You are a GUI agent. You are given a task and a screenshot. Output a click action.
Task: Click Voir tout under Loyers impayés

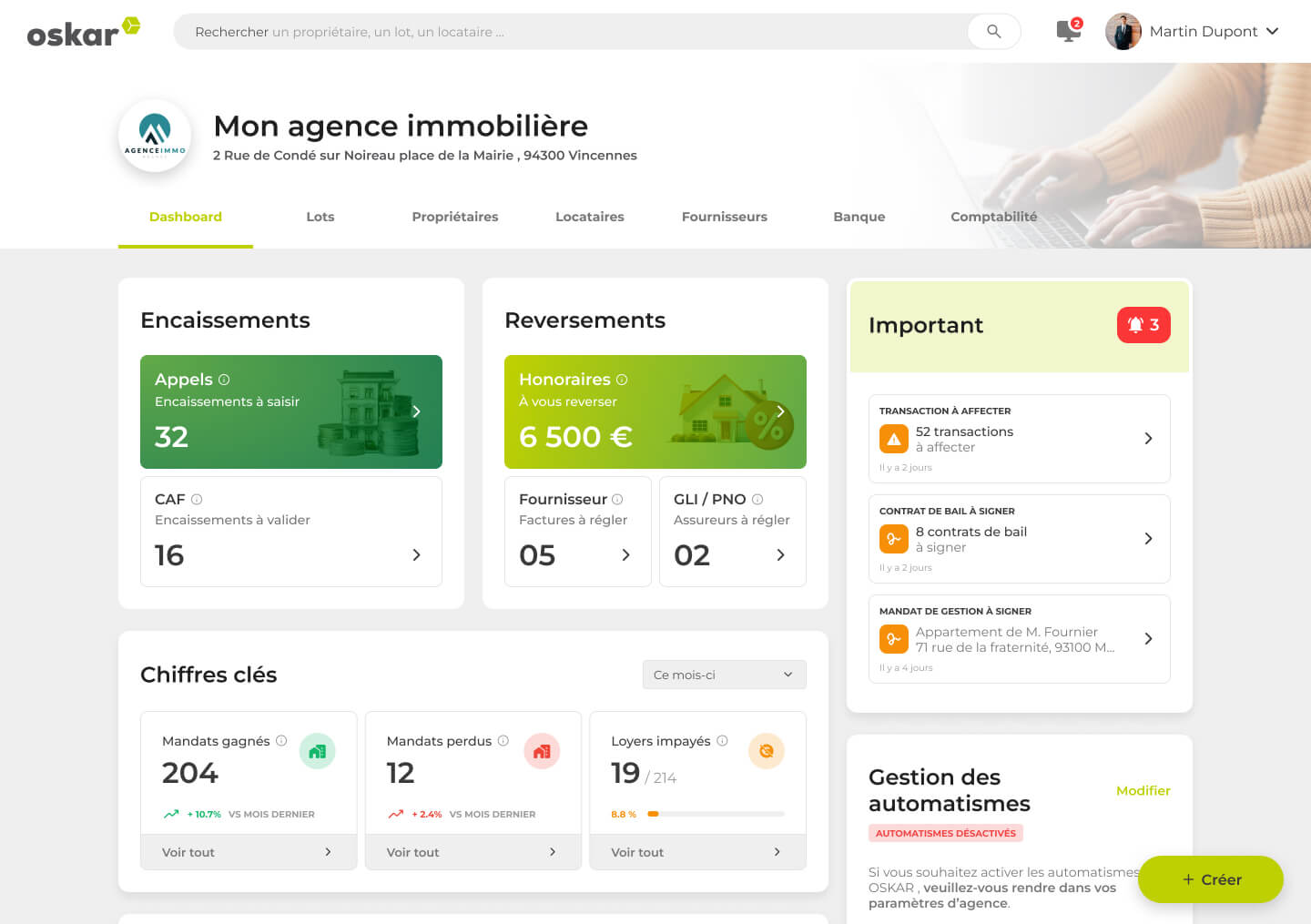(x=697, y=852)
